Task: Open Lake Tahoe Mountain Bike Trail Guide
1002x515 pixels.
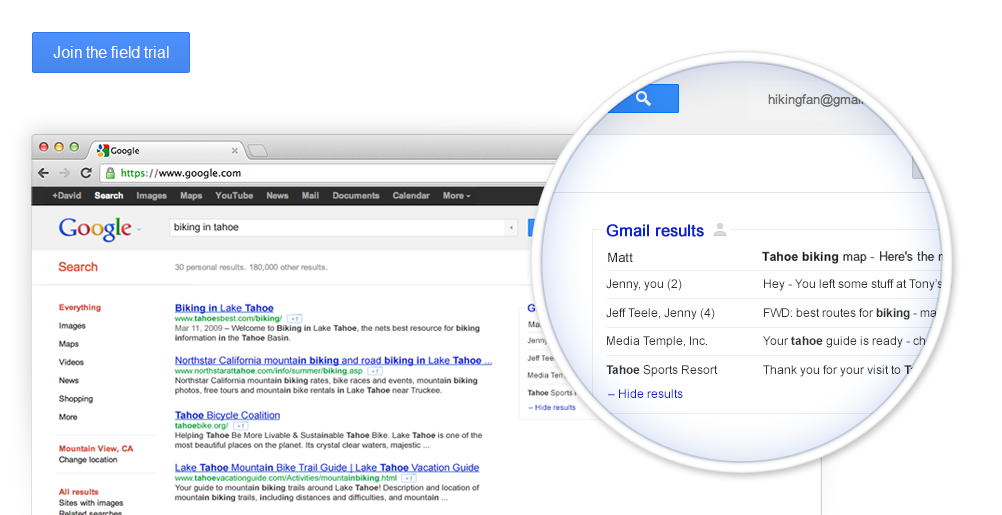Action: click(x=327, y=468)
